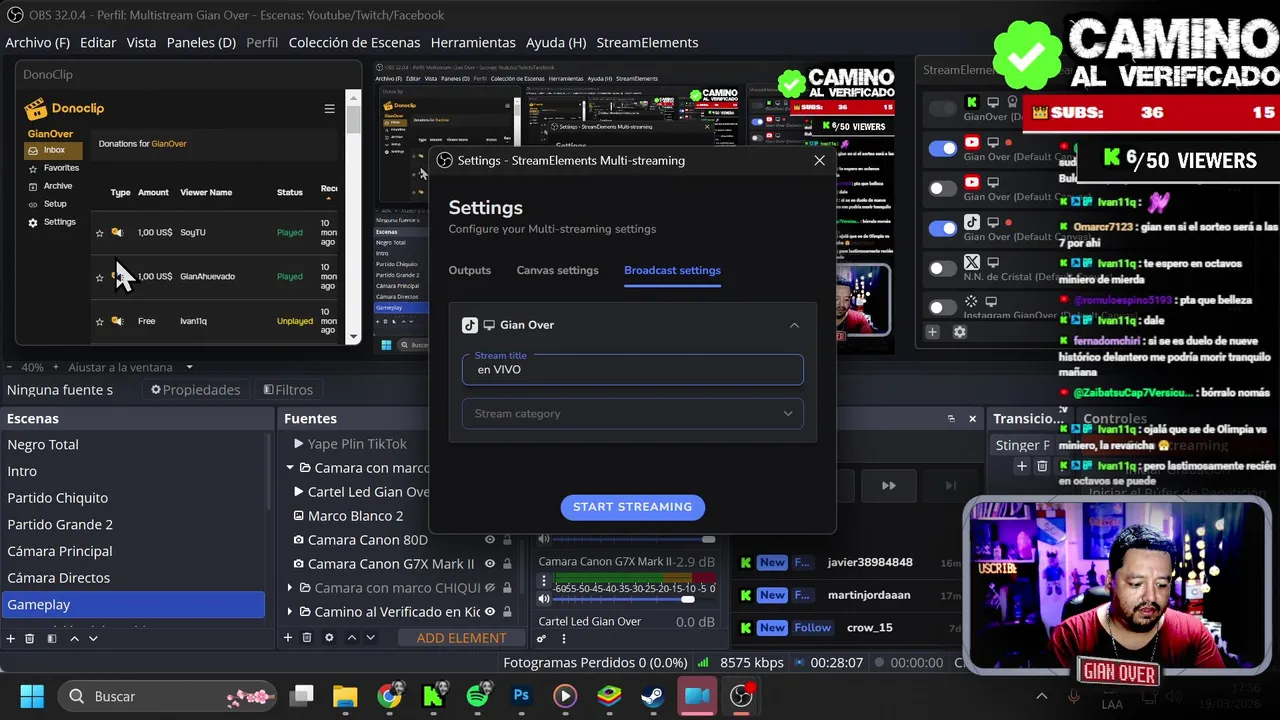Open the Paneles menu

[201, 43]
